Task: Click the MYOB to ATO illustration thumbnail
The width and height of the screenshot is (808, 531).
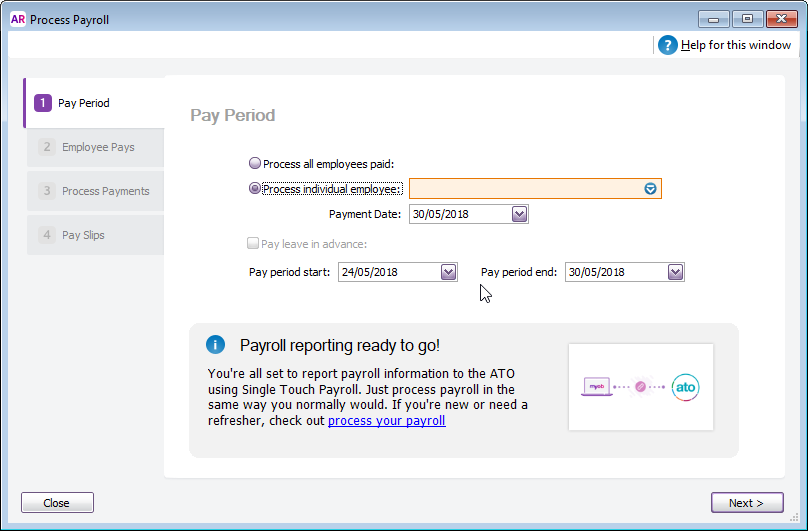Action: [640, 387]
